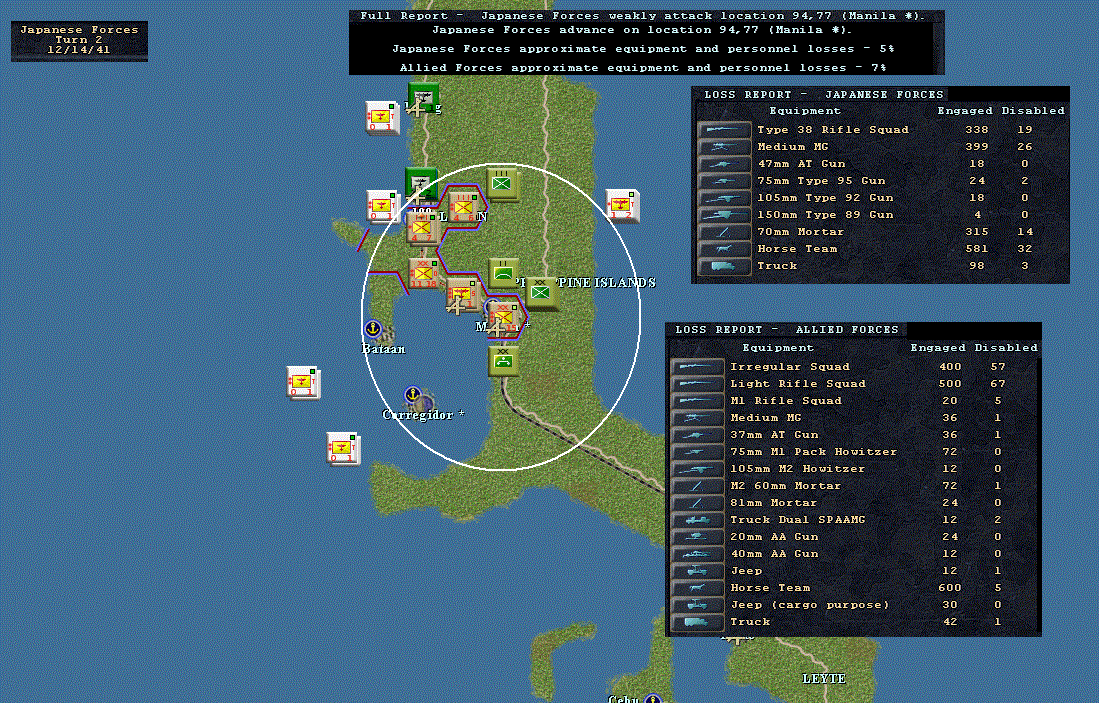Click the 75mm M1 Pack Howitzer icon
The image size is (1099, 703).
[x=697, y=452]
